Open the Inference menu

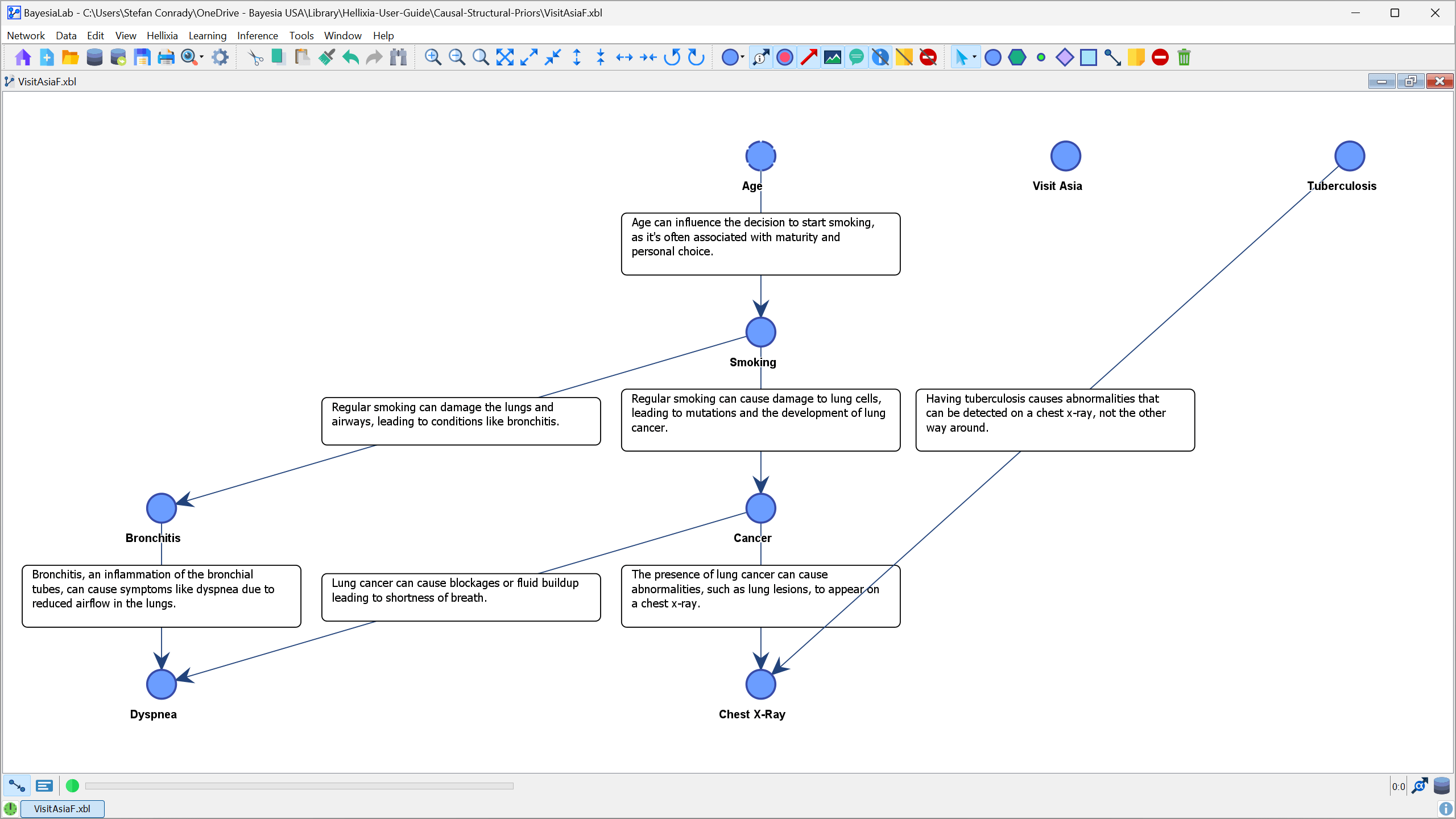coord(257,35)
